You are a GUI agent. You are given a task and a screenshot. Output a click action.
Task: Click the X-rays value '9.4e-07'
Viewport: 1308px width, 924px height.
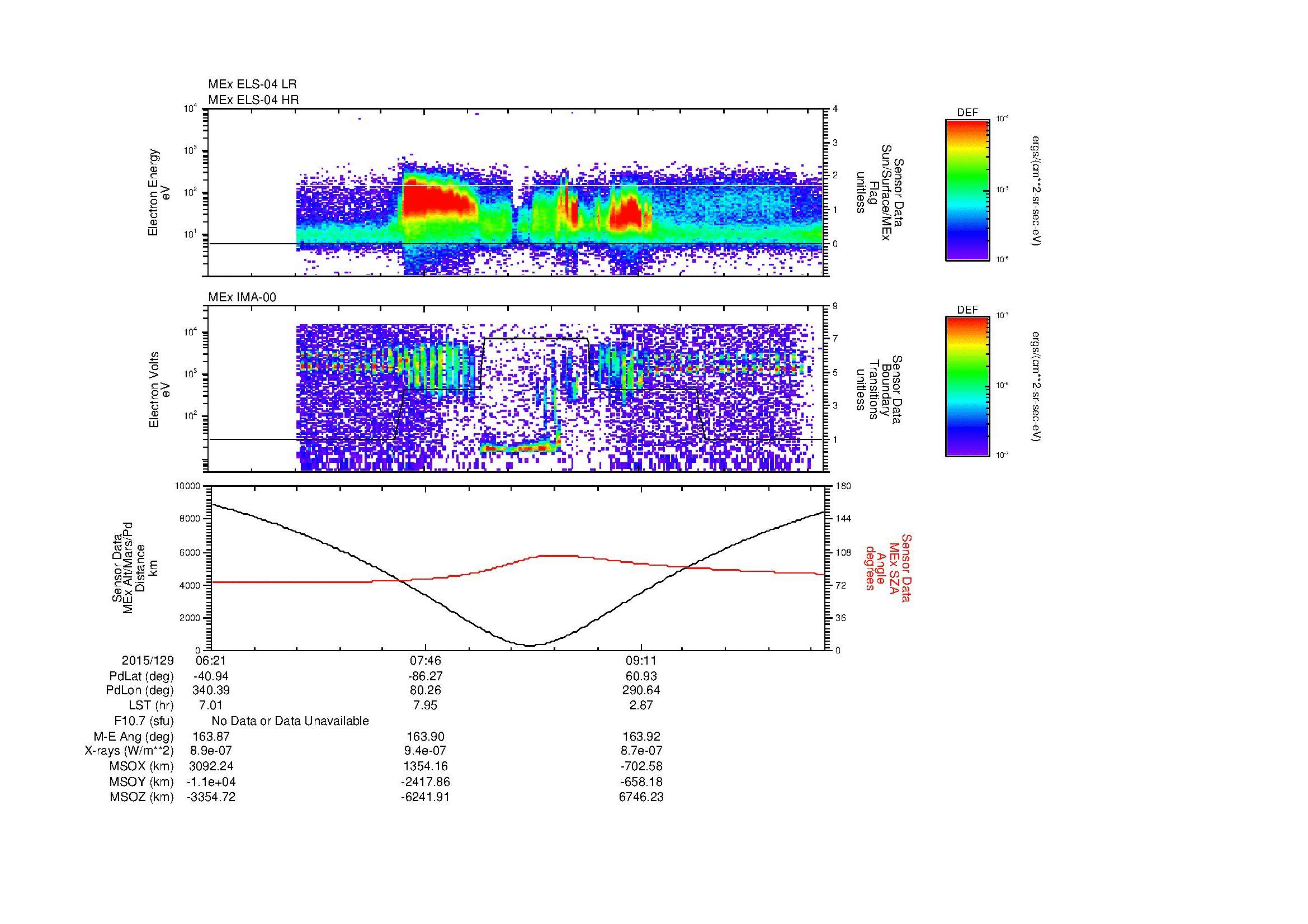tap(426, 751)
